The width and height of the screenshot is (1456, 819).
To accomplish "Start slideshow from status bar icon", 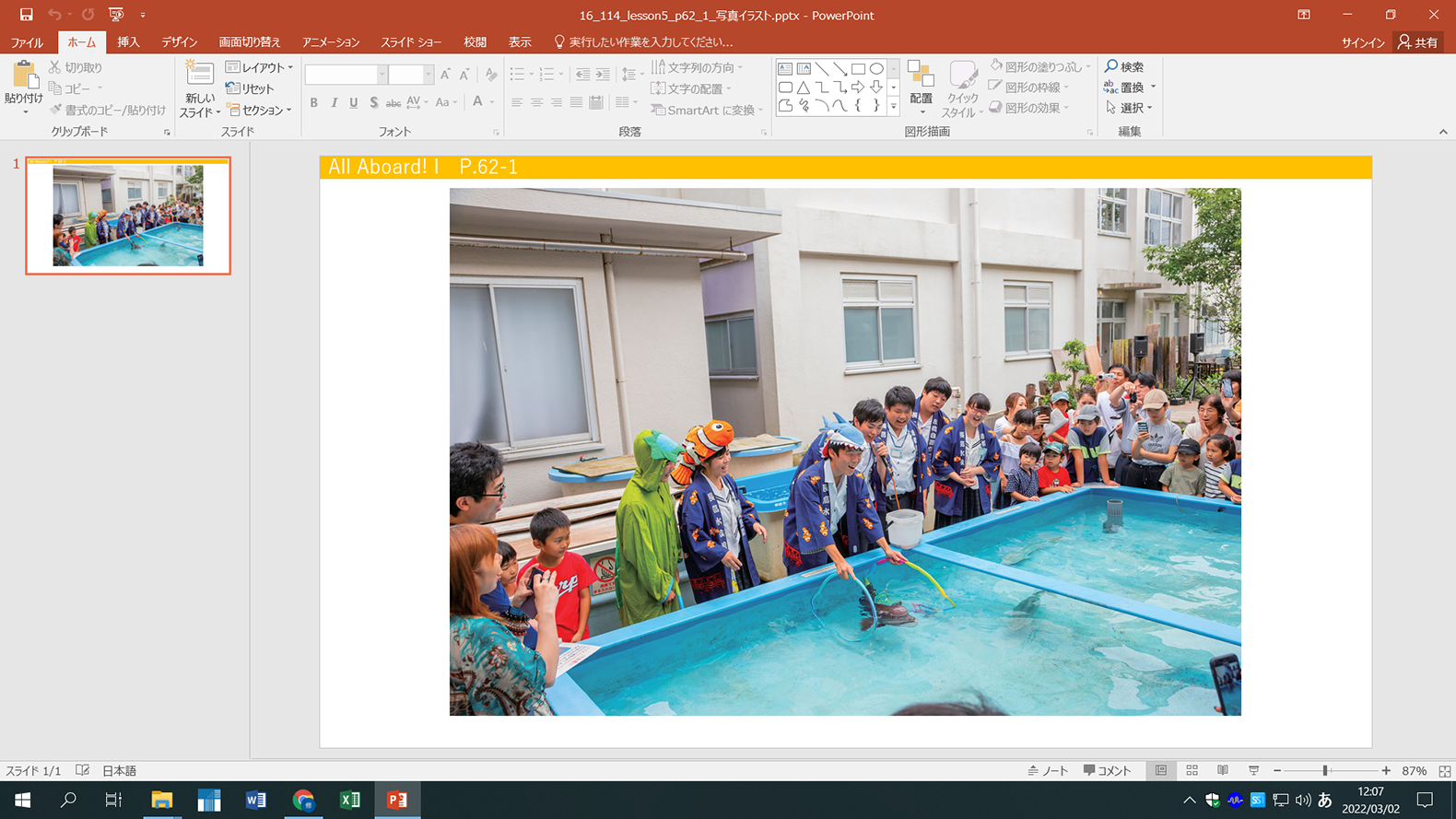I will tap(1253, 770).
